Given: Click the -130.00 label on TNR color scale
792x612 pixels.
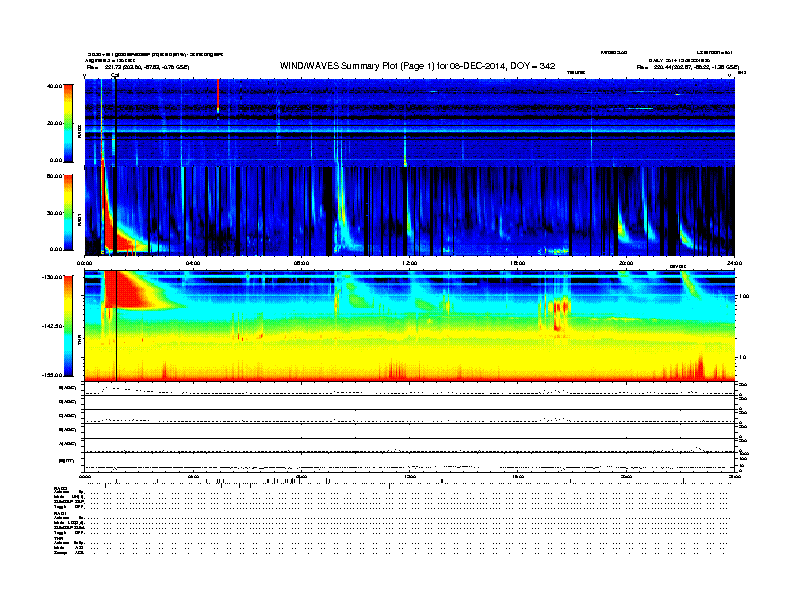Looking at the screenshot, I should [52, 277].
